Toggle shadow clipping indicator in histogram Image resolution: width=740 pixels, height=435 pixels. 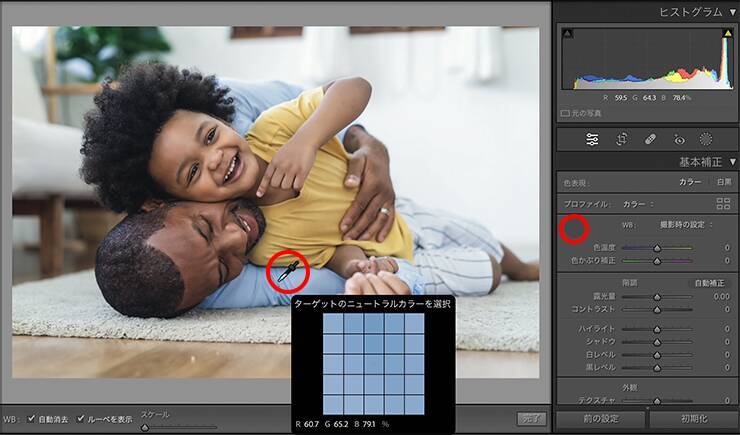567,34
